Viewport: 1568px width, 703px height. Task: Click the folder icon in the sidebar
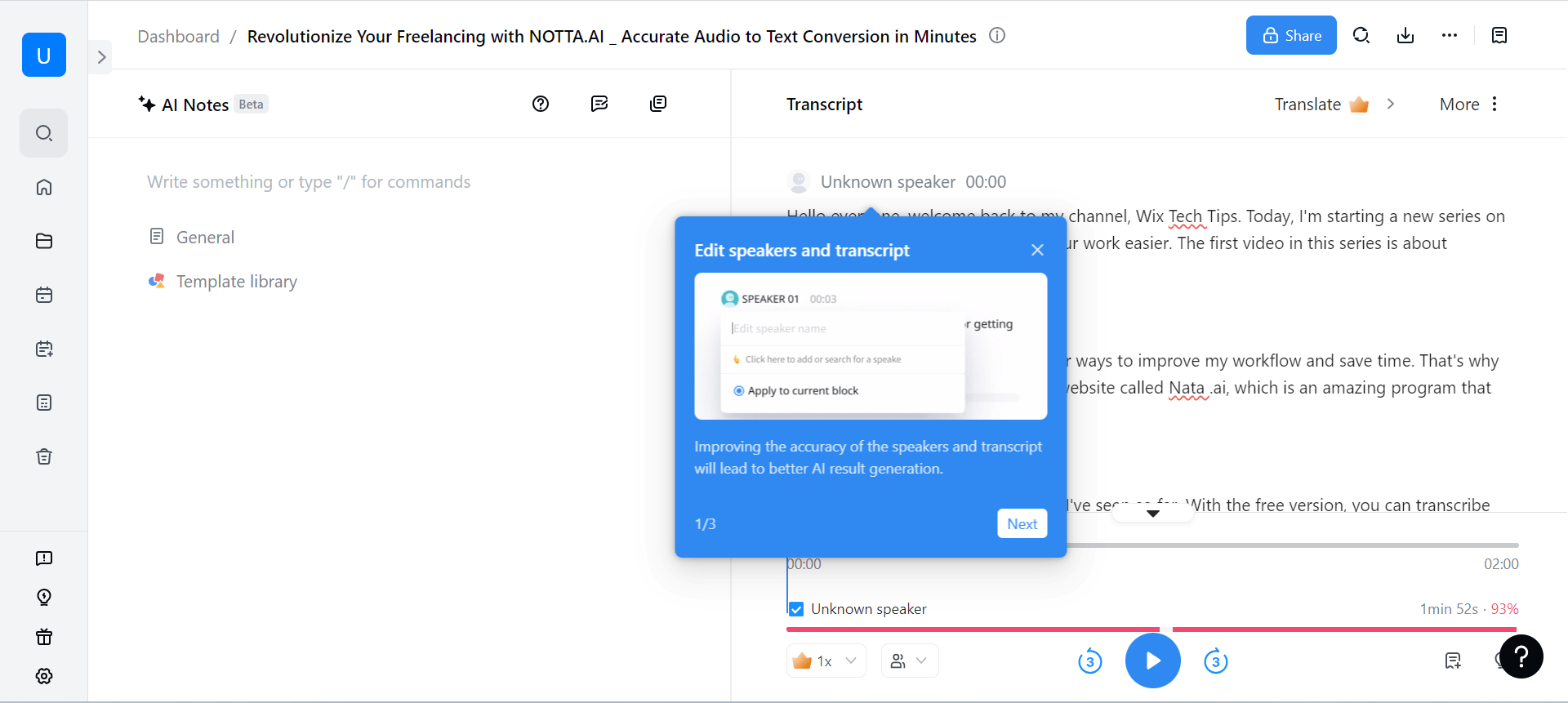pyautogui.click(x=44, y=241)
